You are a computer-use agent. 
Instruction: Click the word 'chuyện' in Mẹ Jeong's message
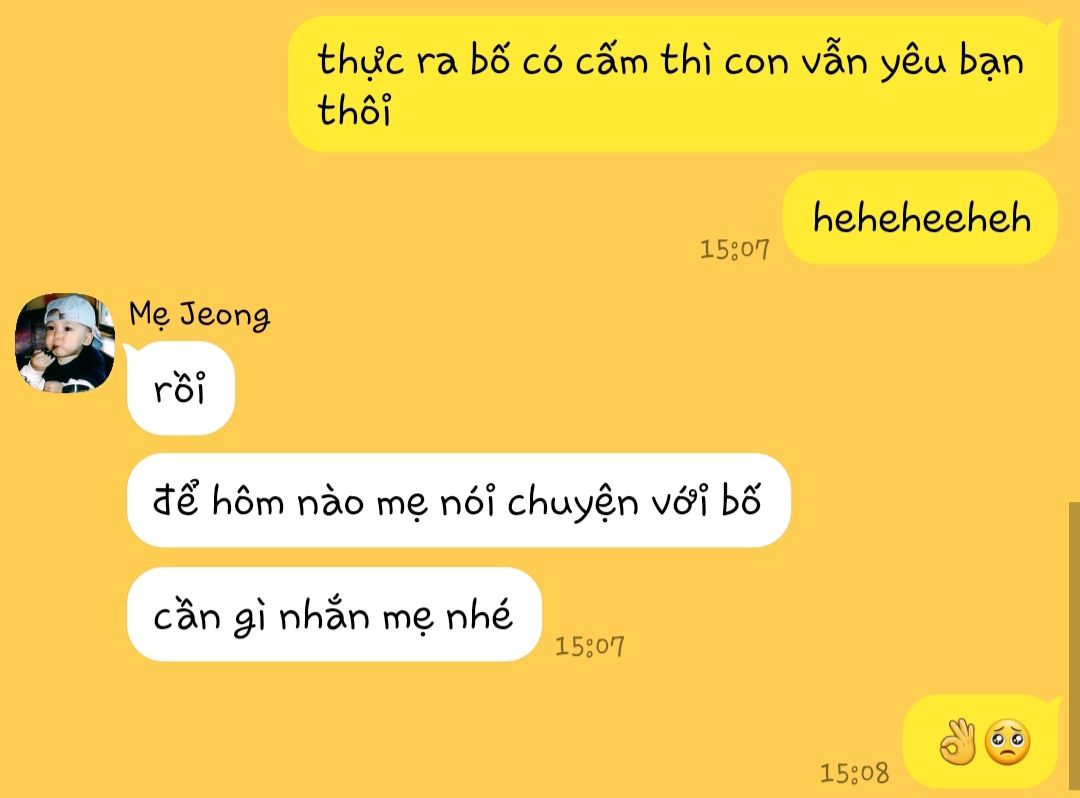pyautogui.click(x=563, y=503)
